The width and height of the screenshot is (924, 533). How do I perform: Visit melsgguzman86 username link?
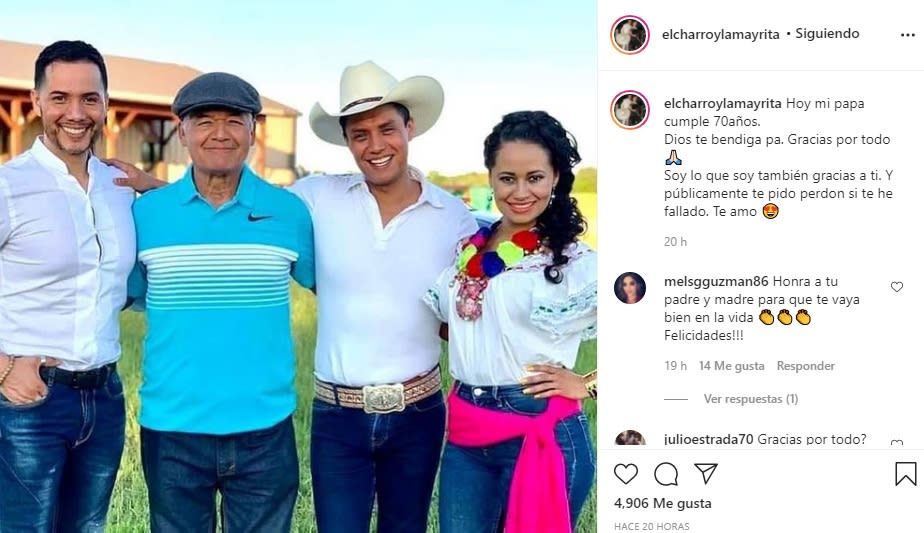[x=716, y=282]
